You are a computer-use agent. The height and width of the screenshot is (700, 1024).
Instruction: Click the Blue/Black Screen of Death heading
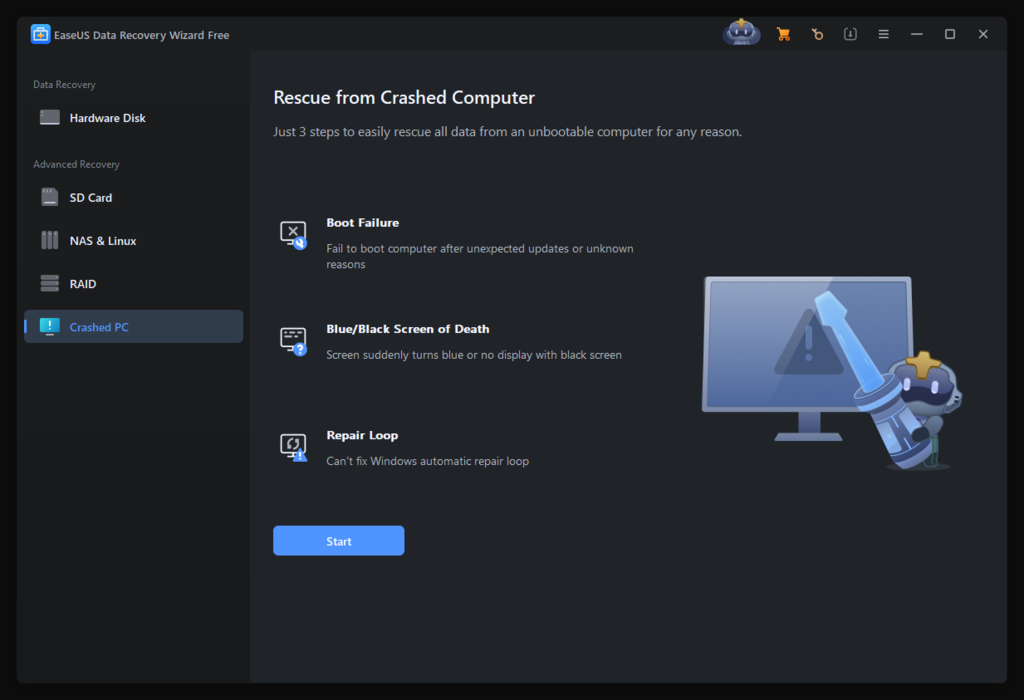408,329
